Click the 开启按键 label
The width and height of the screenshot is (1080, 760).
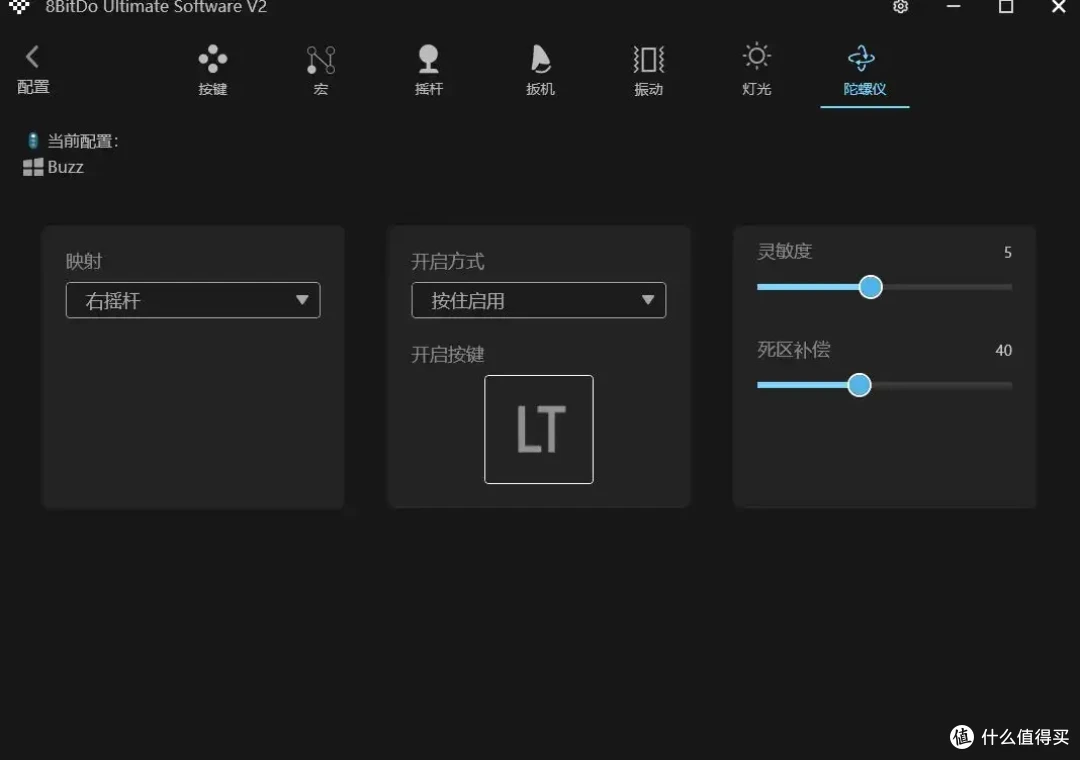click(x=448, y=354)
